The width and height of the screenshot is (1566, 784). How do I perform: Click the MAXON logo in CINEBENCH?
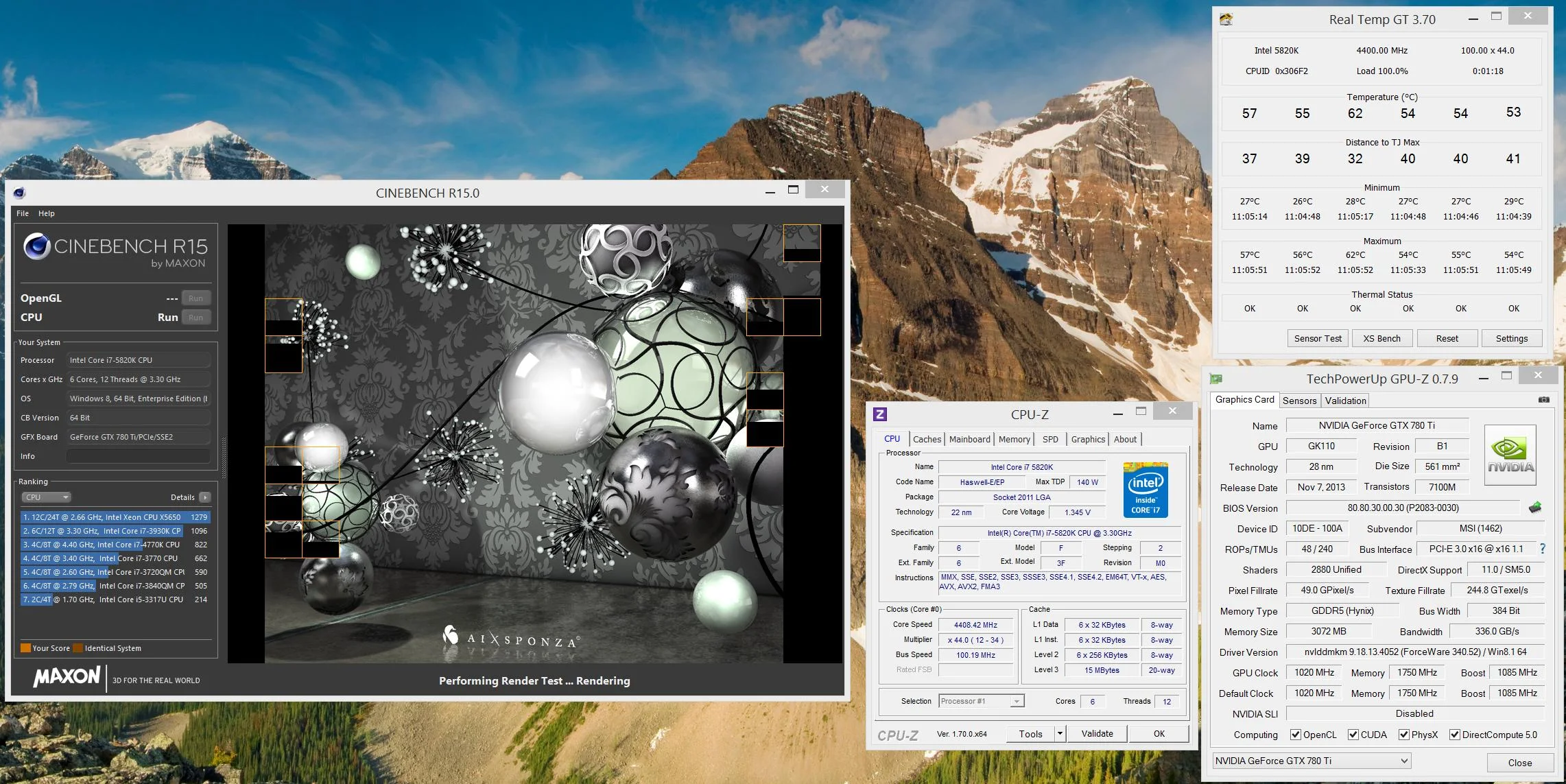(67, 677)
